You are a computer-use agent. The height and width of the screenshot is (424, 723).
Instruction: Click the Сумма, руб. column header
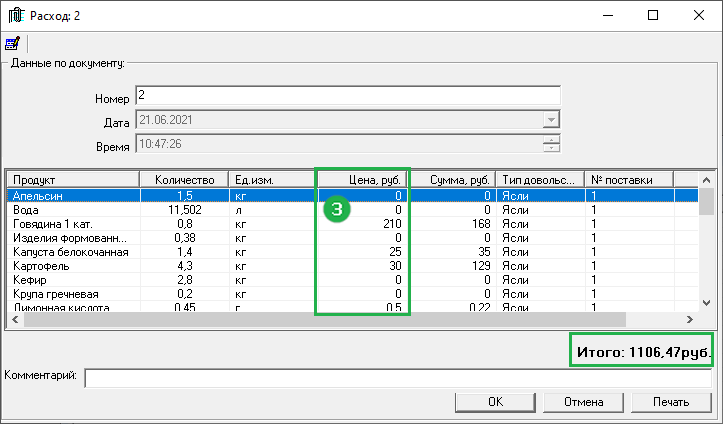pos(453,179)
